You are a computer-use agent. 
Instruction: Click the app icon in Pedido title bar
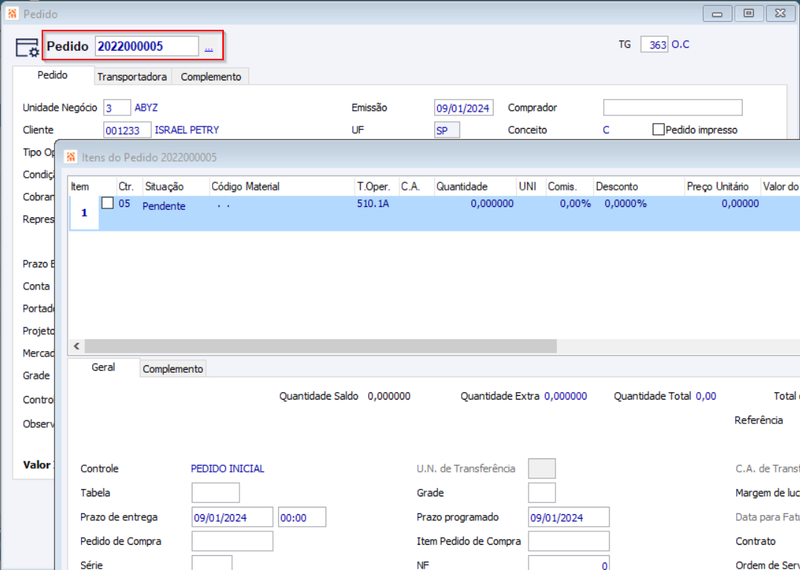coord(12,14)
